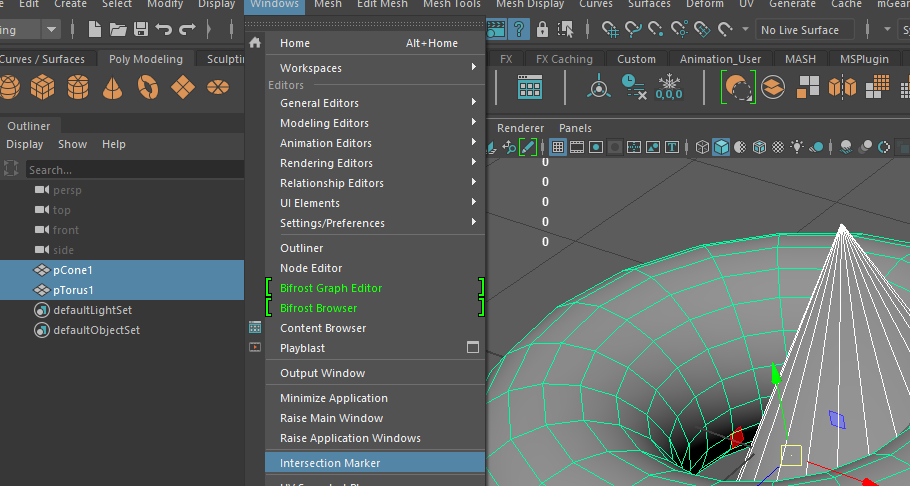Create a polygon plane from shelf
This screenshot has height=486, width=910.
click(x=183, y=87)
